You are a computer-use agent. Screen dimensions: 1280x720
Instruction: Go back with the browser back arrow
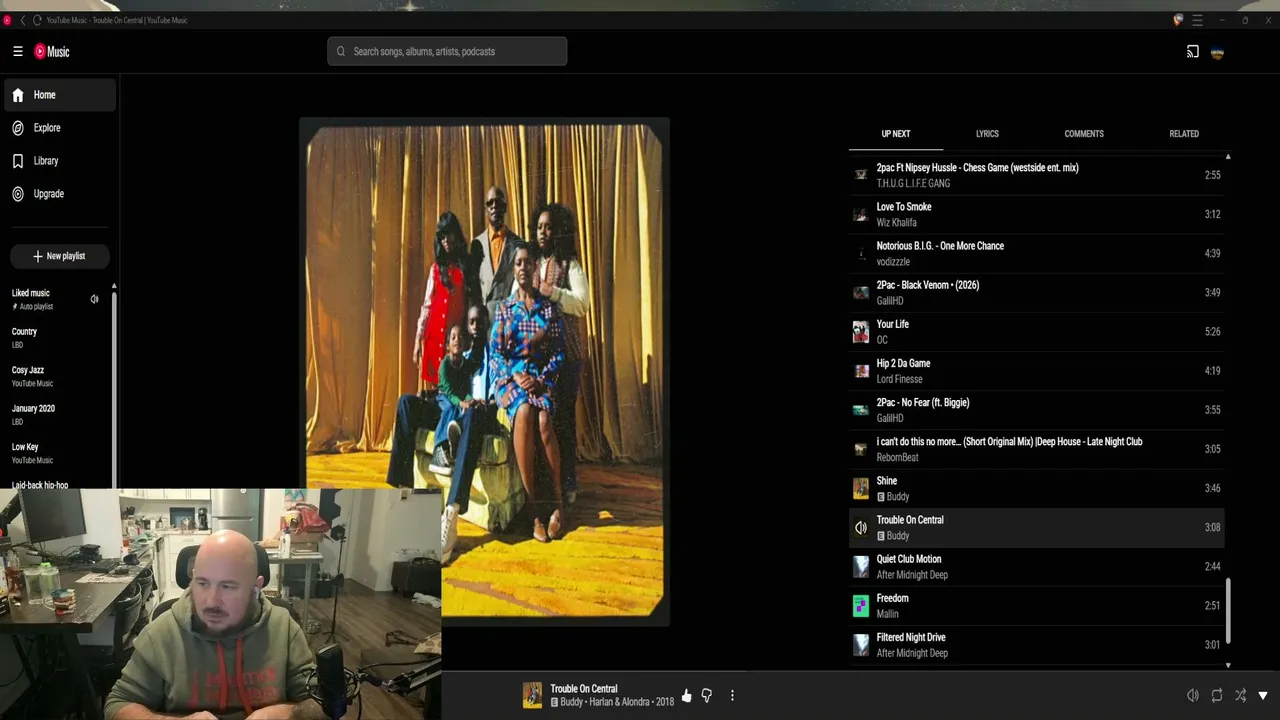[23, 20]
